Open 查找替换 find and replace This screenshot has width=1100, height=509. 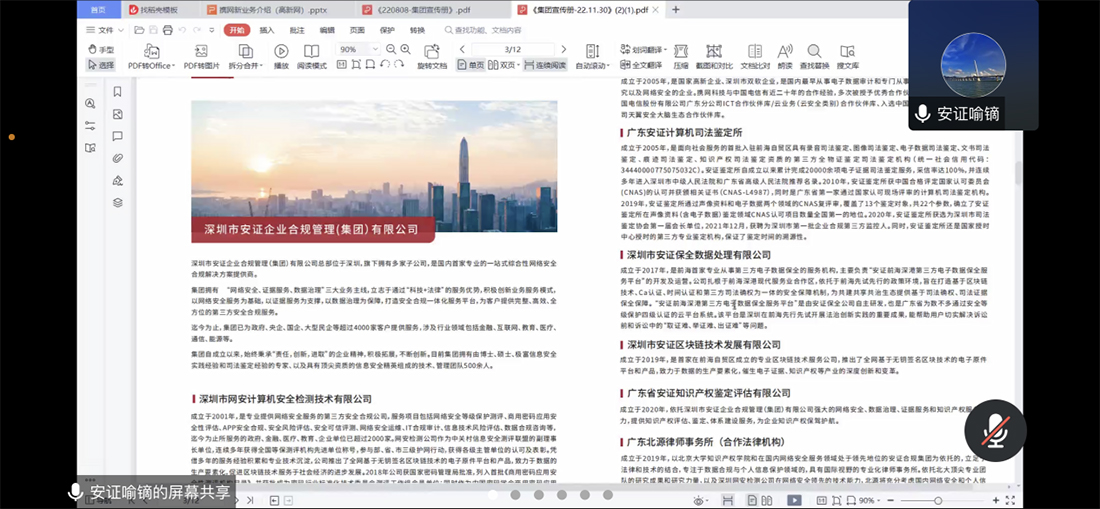[814, 57]
